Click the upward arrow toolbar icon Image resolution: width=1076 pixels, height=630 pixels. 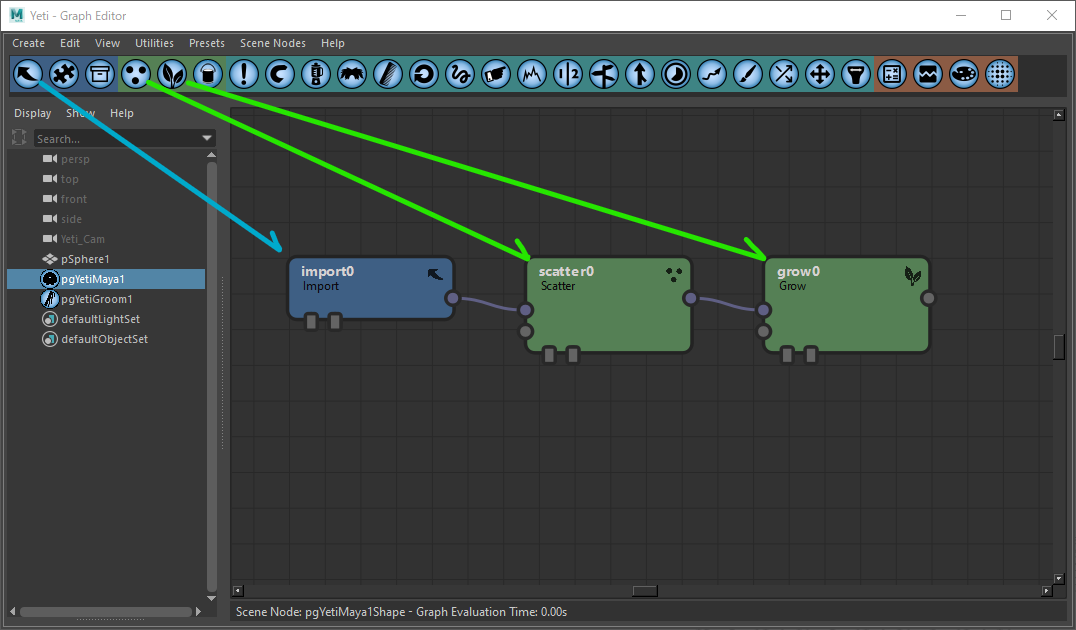pos(640,74)
